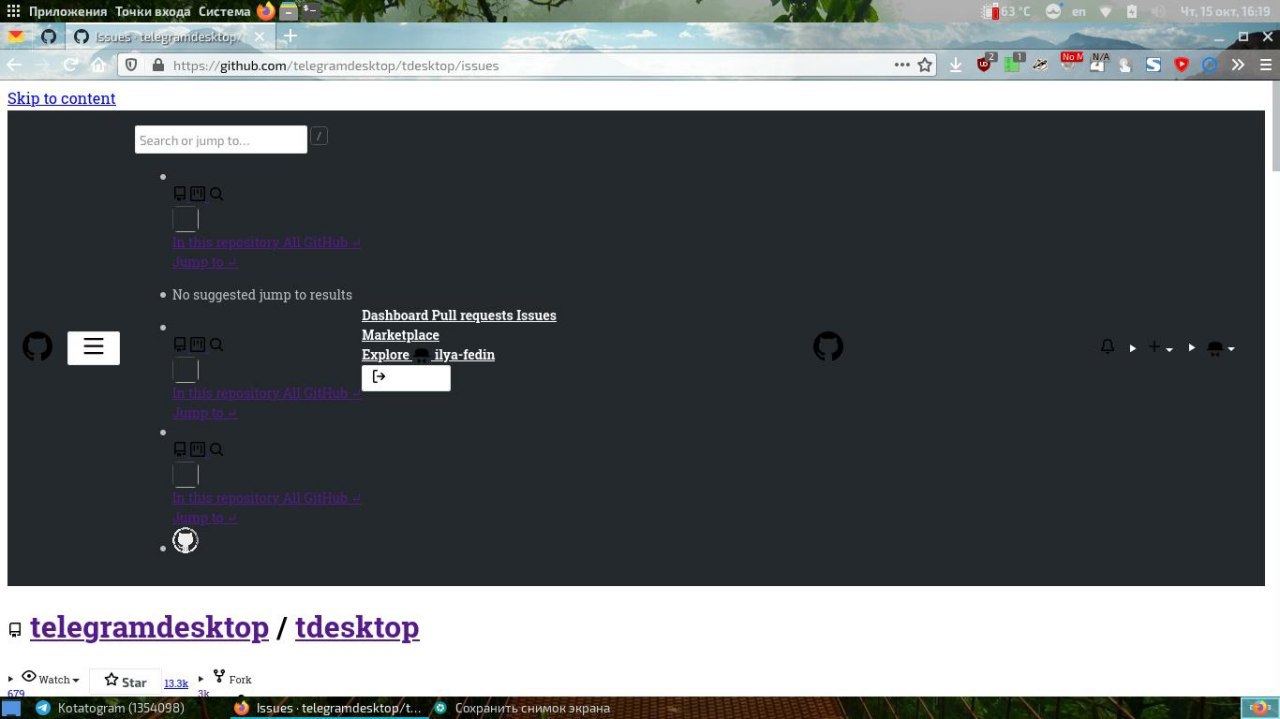Open the Marketplace link
The width and height of the screenshot is (1280, 719).
tap(400, 335)
